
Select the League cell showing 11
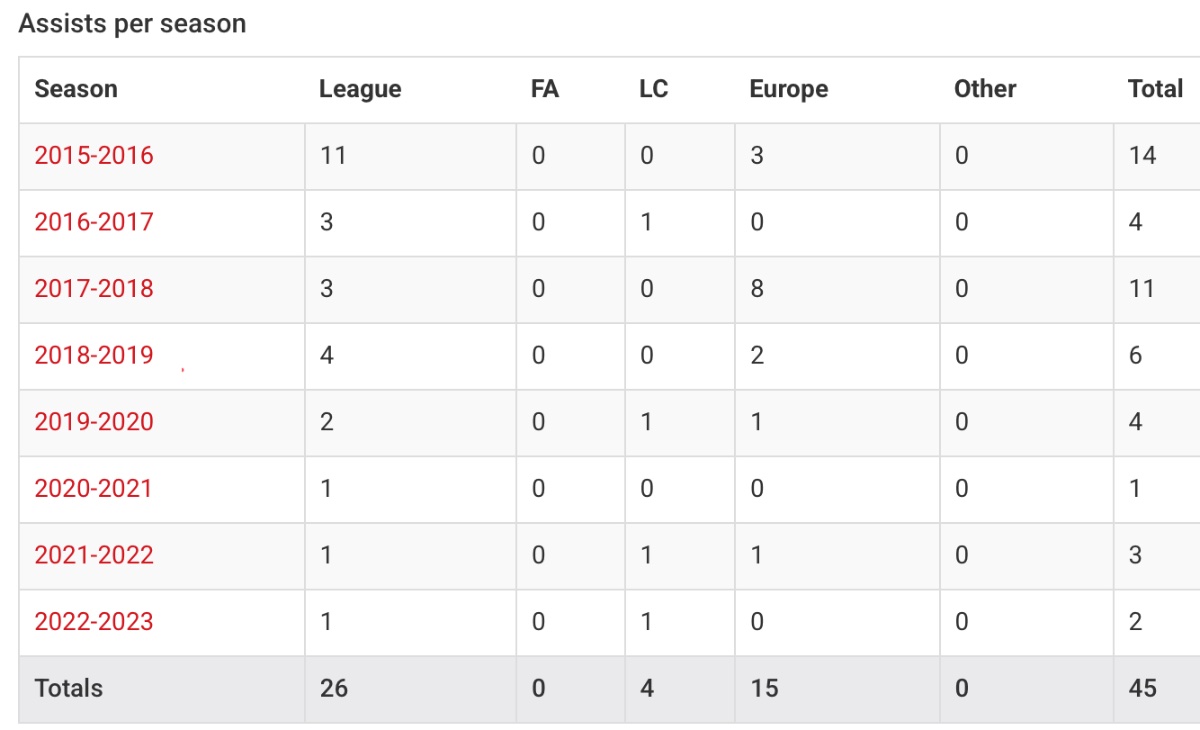coord(411,156)
